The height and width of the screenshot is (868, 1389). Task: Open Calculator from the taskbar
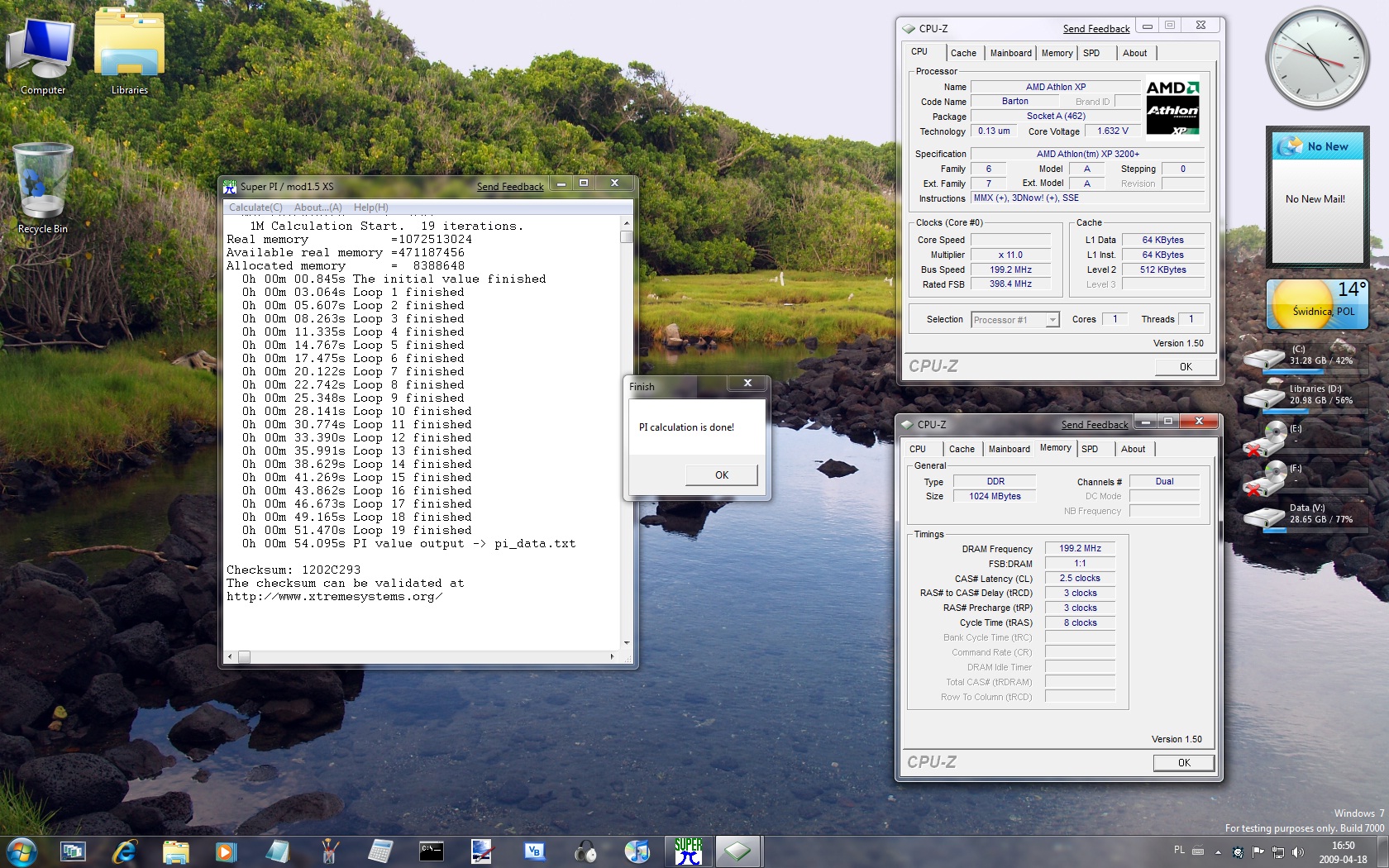pyautogui.click(x=380, y=851)
